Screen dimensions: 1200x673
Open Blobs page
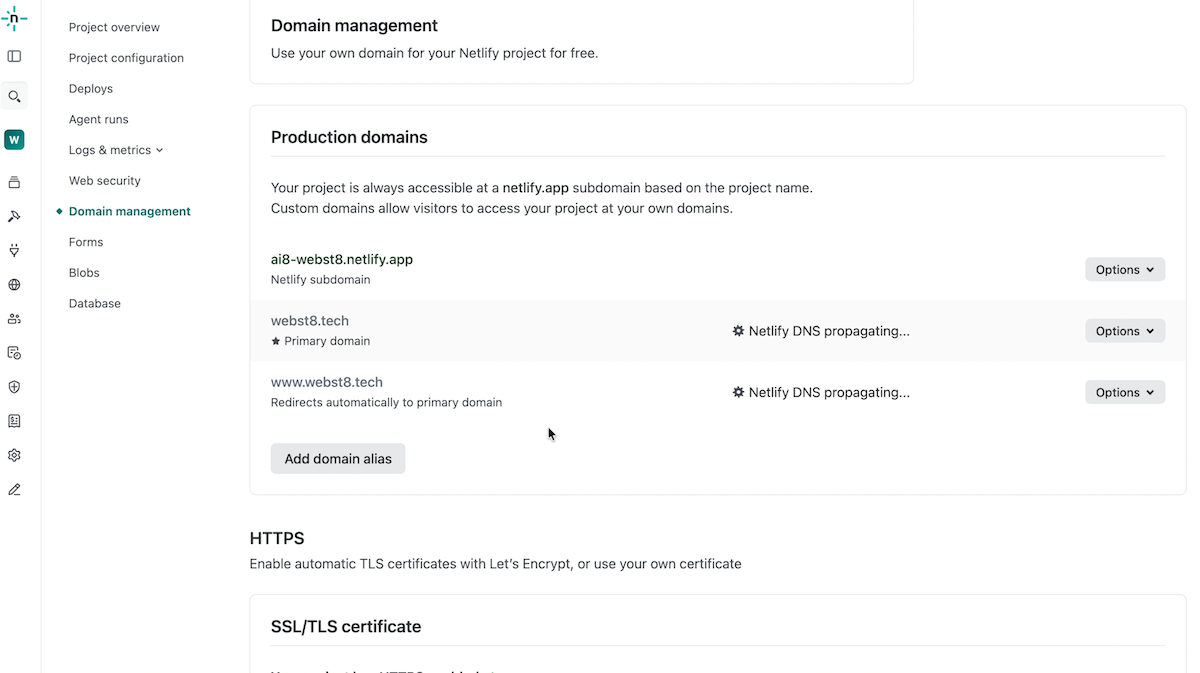tap(84, 273)
